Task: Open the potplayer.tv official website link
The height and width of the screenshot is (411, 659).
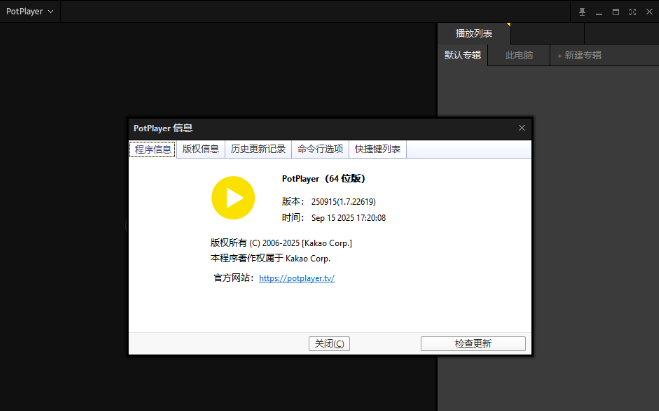Action: [x=296, y=279]
